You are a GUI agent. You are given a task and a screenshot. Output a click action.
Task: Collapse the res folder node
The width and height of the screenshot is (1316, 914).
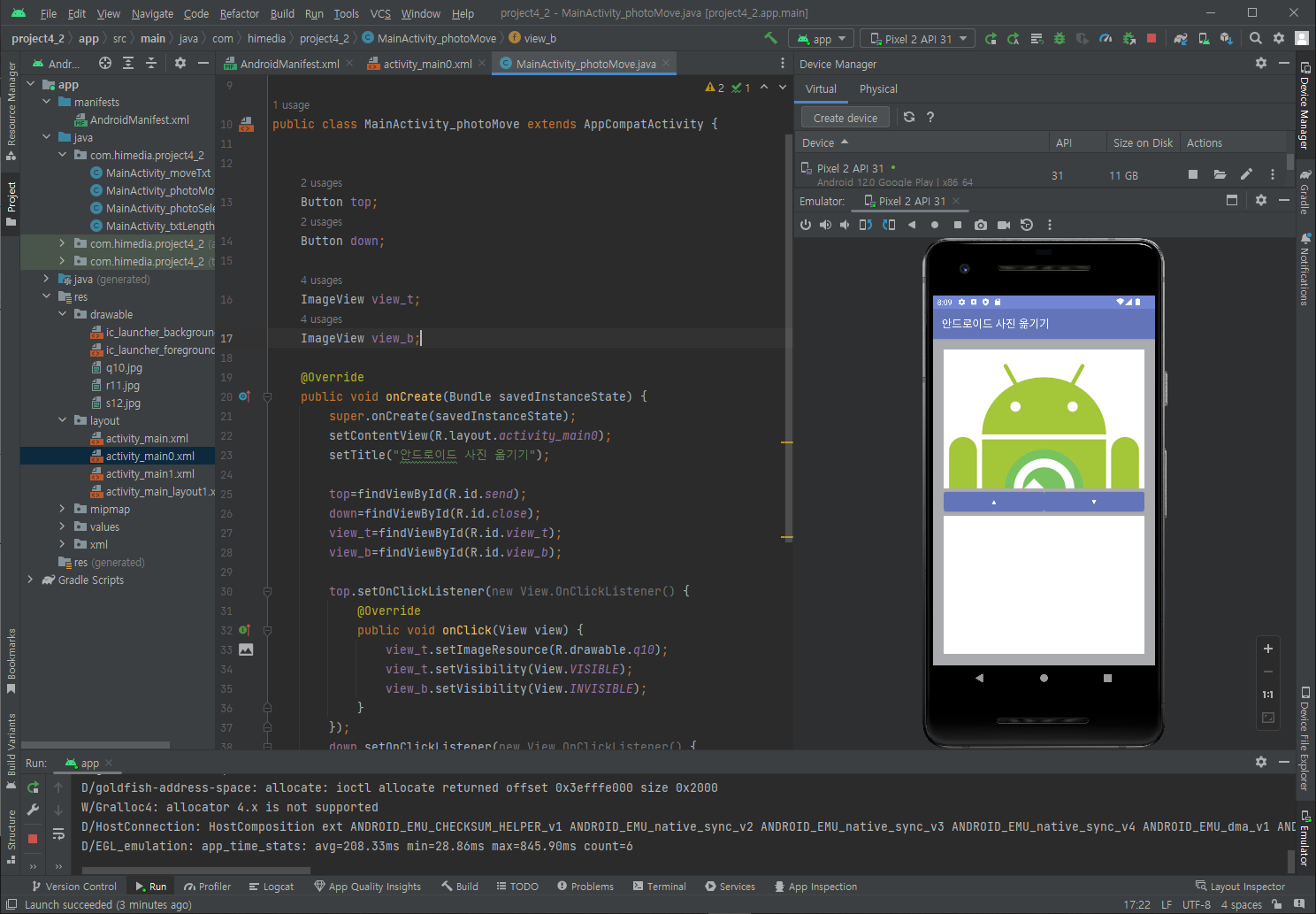47,296
